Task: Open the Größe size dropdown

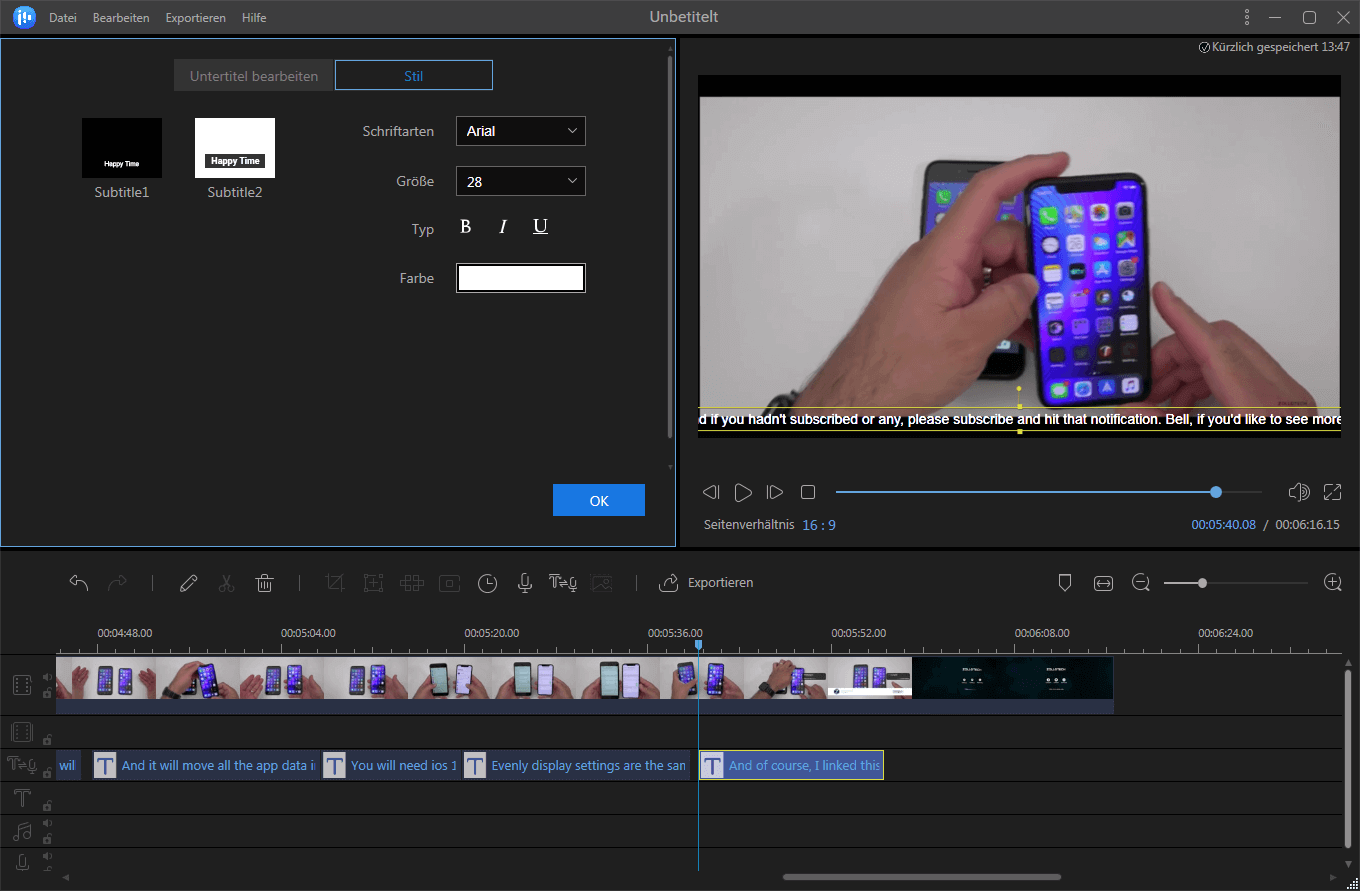Action: 520,181
